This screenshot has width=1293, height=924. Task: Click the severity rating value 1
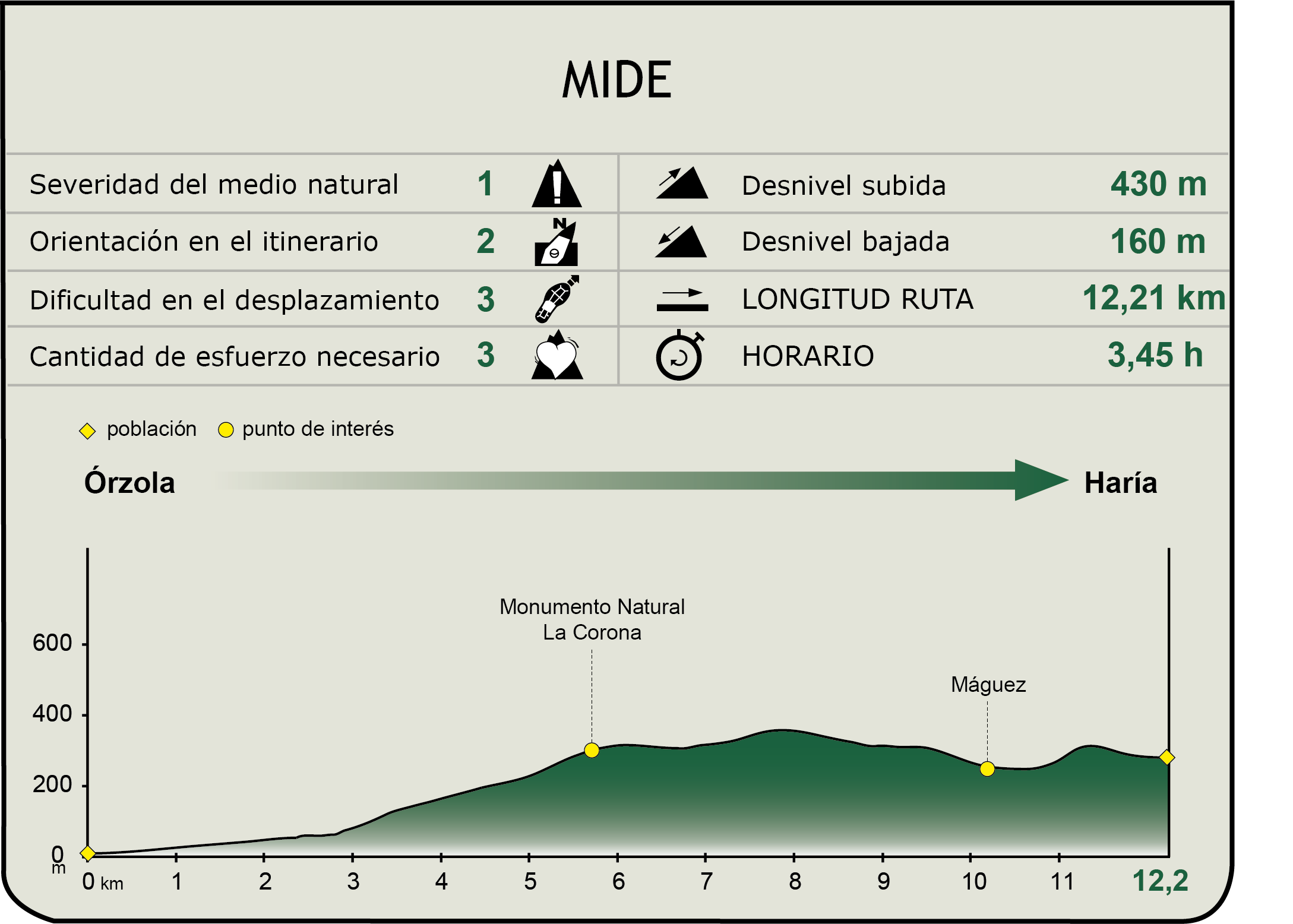(485, 183)
